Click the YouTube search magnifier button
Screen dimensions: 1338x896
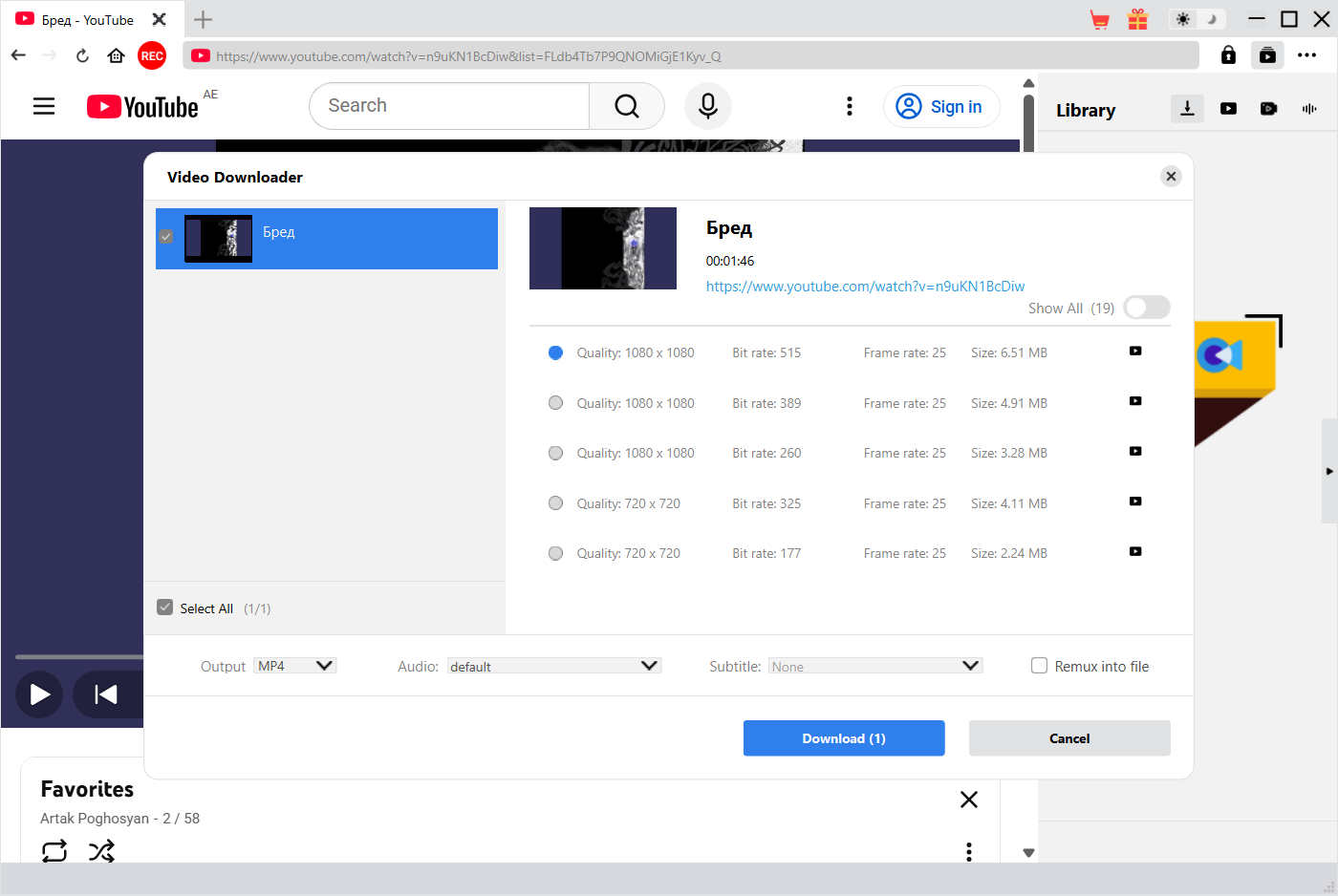point(627,106)
